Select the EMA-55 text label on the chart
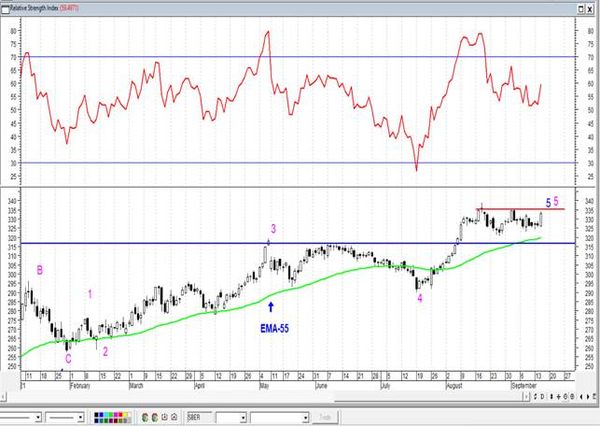The image size is (600, 426). (274, 328)
